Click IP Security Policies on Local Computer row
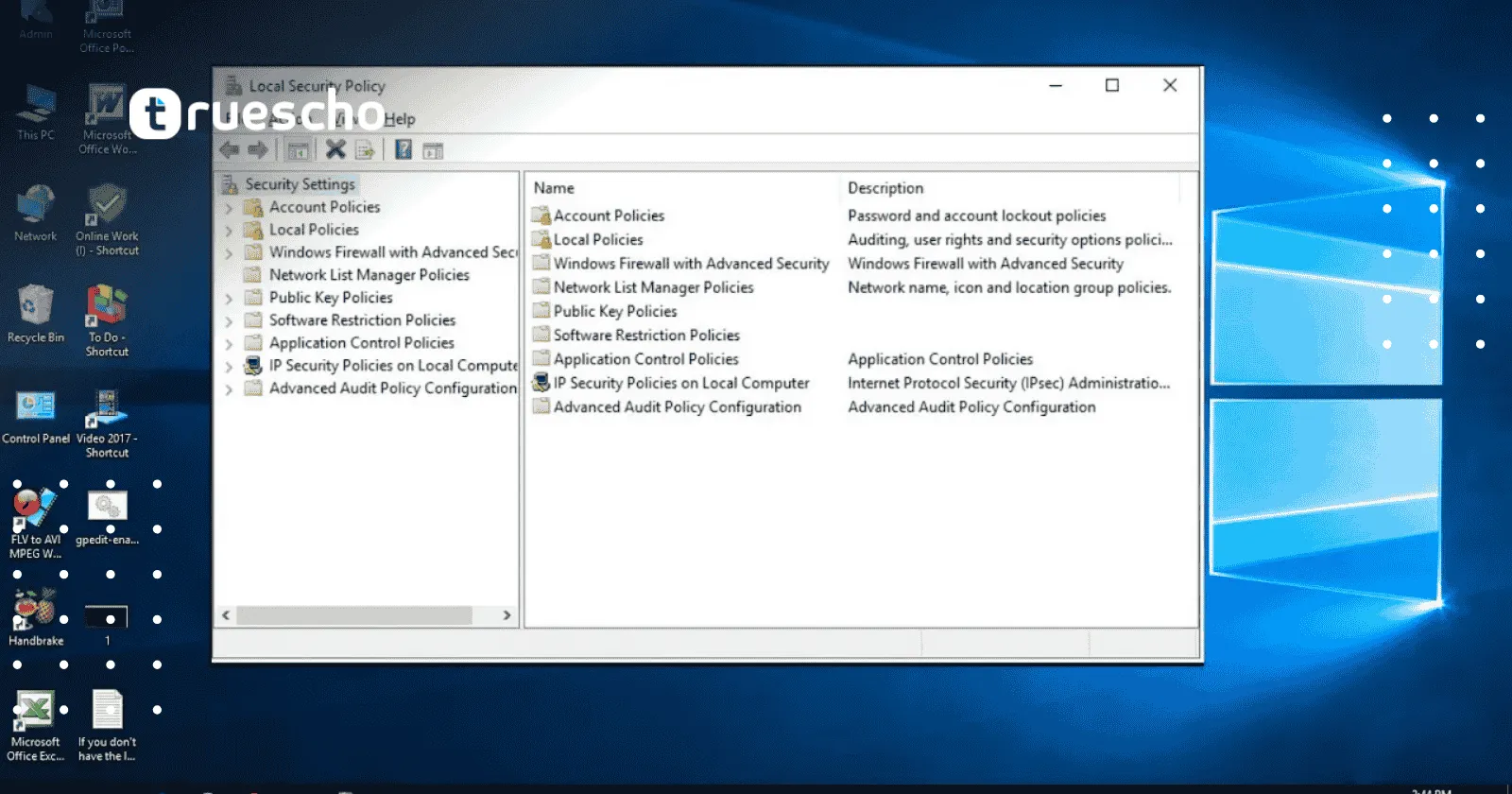1512x794 pixels. (681, 383)
